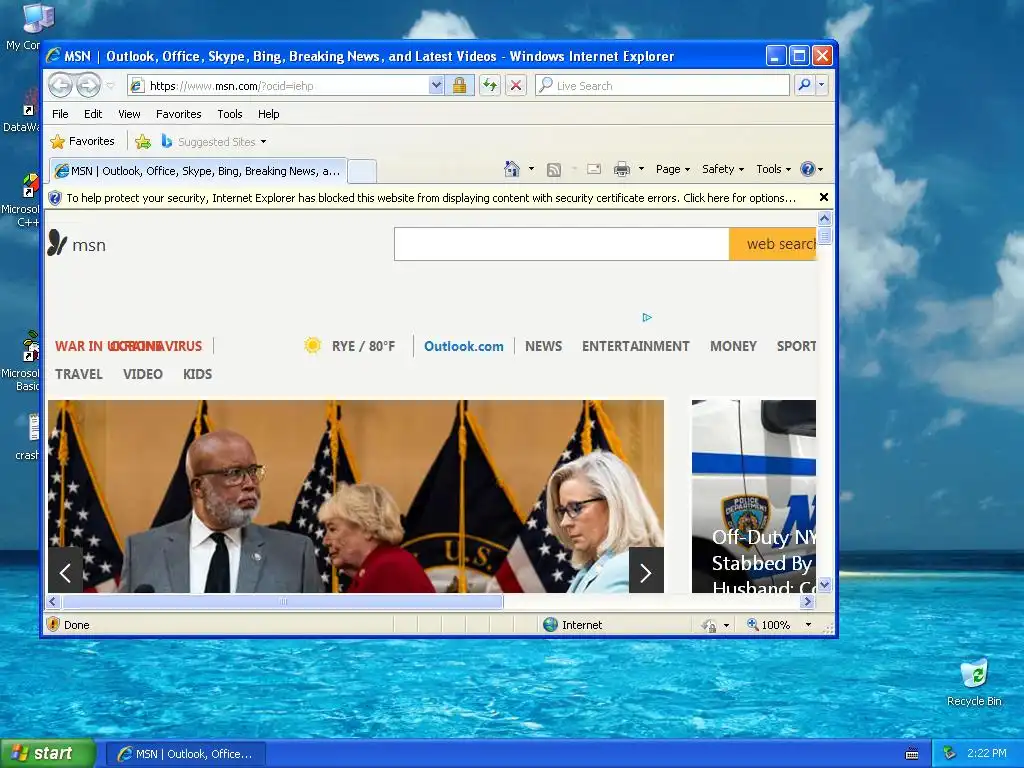Viewport: 1024px width, 768px height.
Task: Go back with the Back arrow button
Action: point(60,86)
